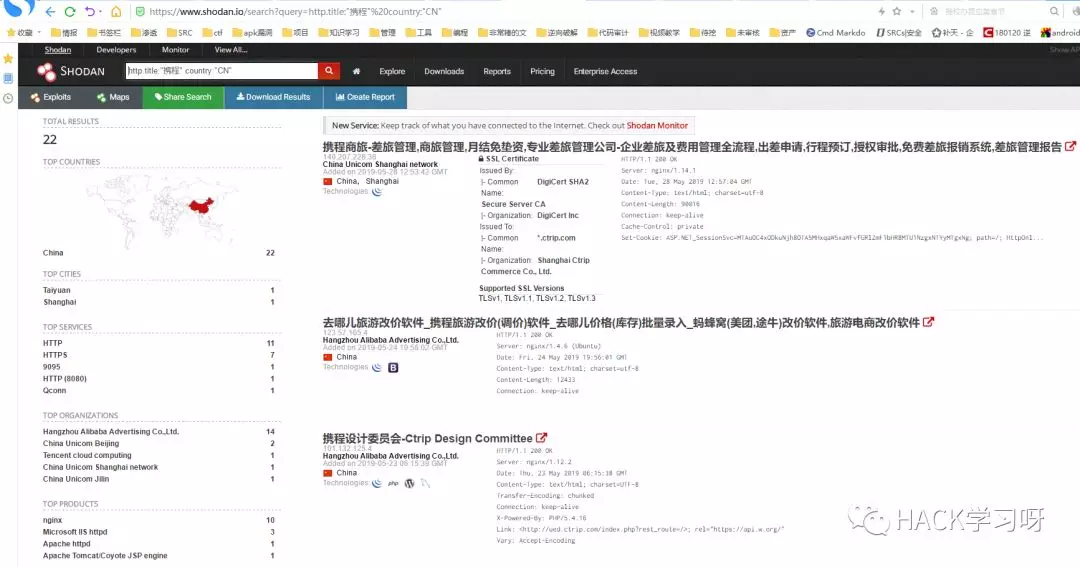Viewport: 1080px width, 567px height.
Task: Open external link icon for Ctrip Design Committee
Action: click(541, 437)
